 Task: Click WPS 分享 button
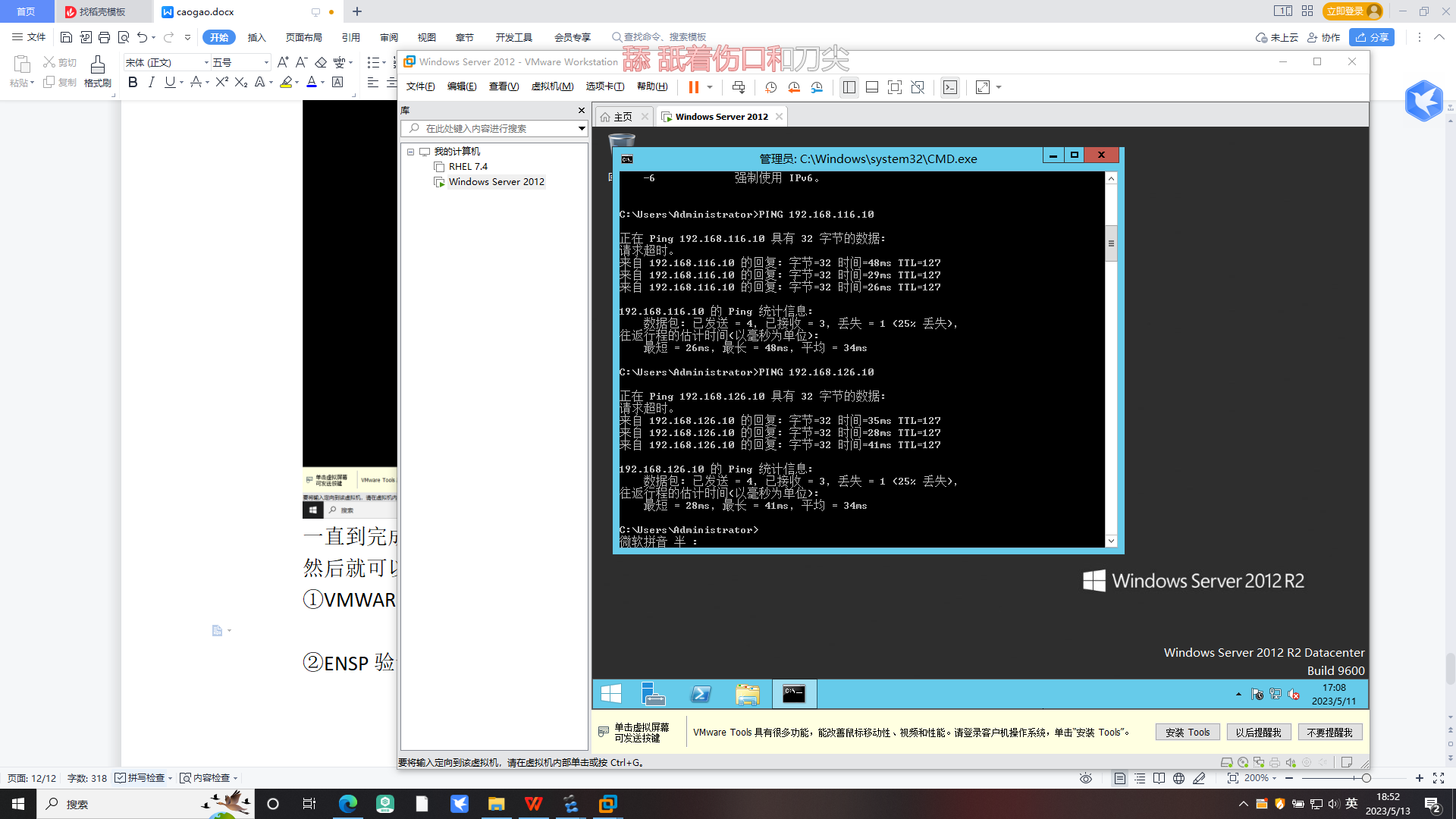point(1372,37)
